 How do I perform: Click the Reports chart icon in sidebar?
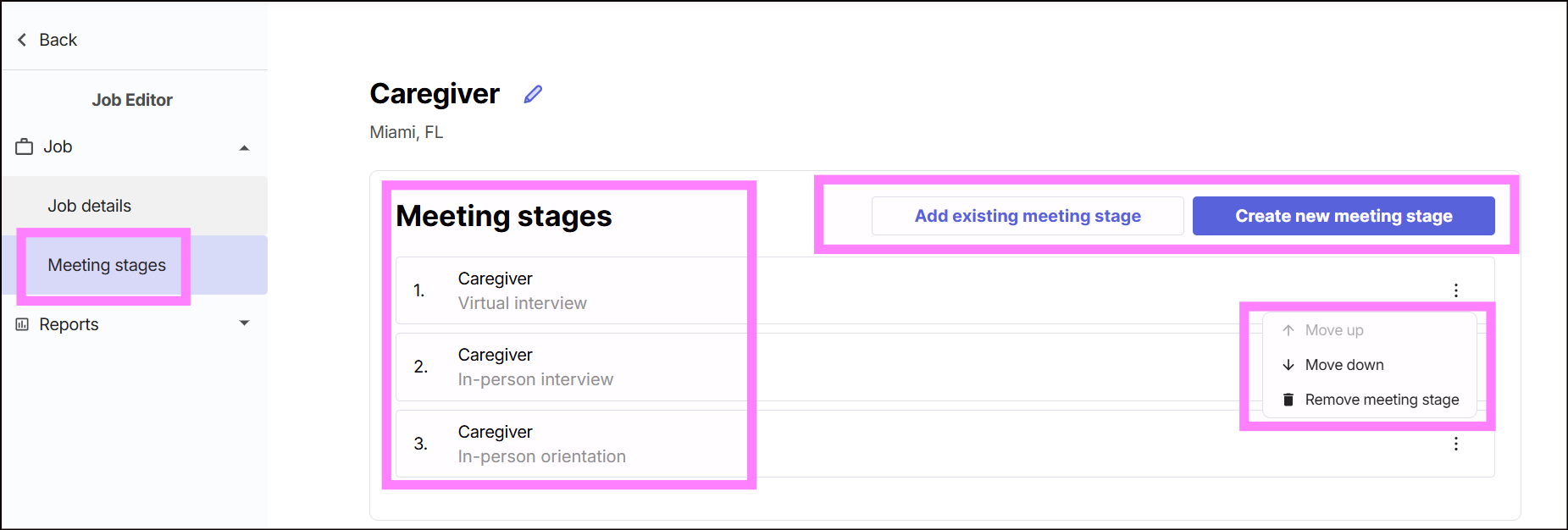(x=22, y=324)
